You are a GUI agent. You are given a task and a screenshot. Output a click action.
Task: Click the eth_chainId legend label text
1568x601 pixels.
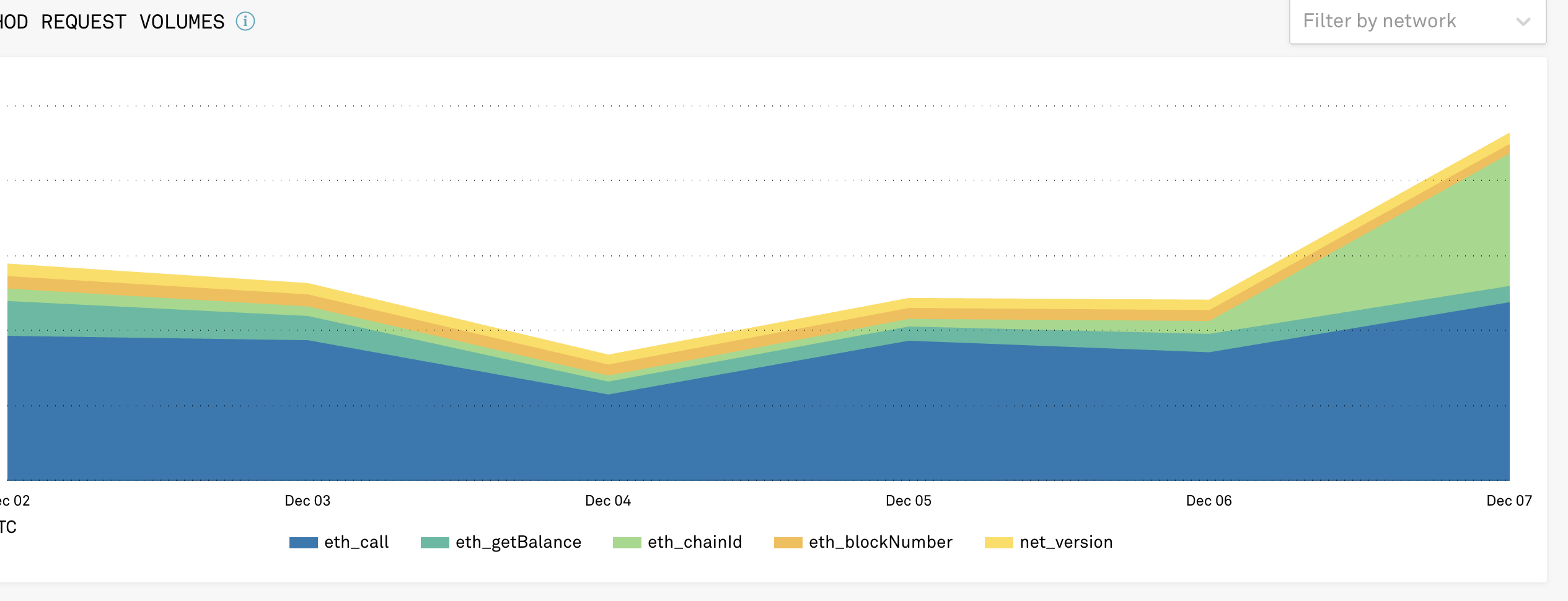[694, 542]
